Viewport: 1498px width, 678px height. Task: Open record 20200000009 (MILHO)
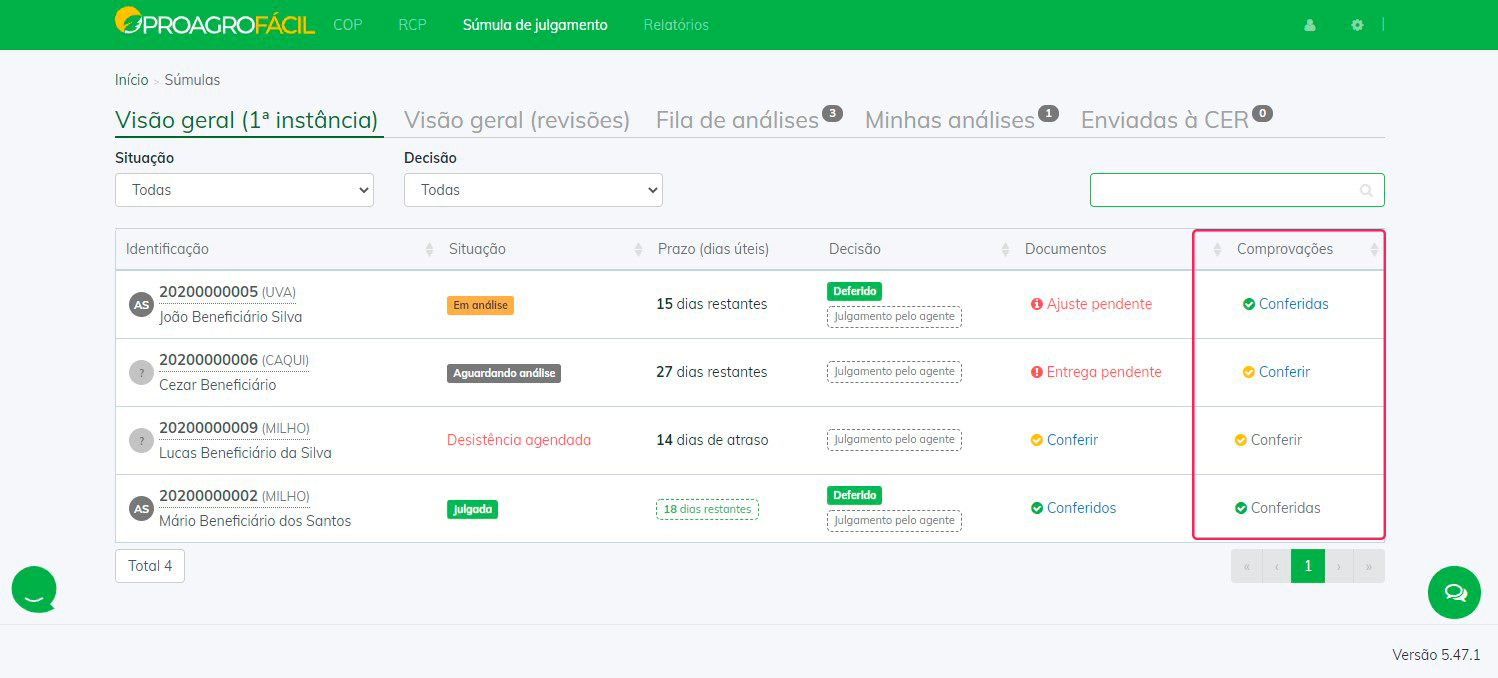[x=234, y=428]
